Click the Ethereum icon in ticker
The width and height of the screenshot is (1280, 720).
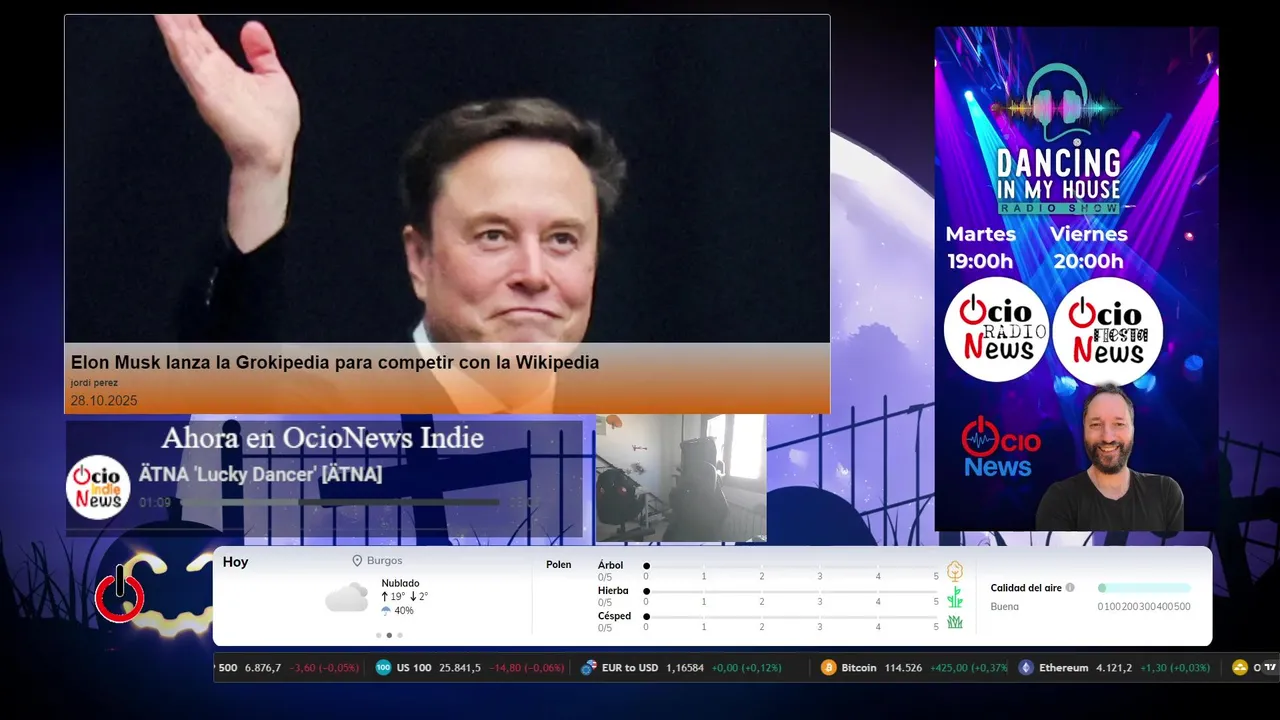pos(1026,668)
